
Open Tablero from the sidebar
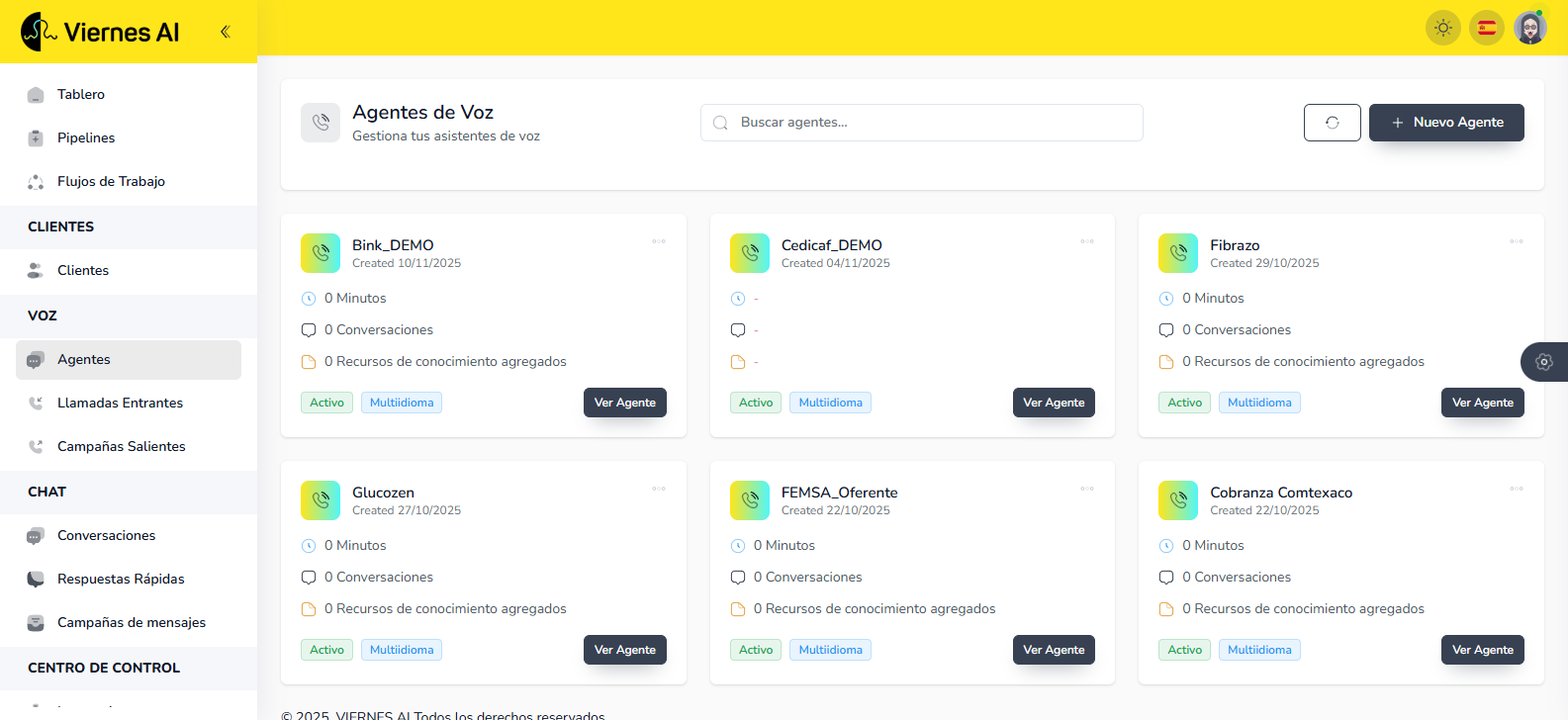point(81,95)
